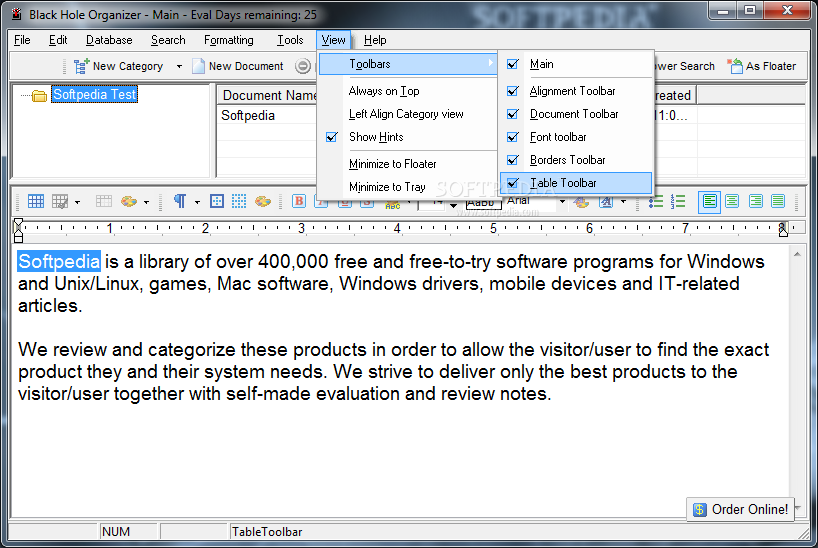Screen dimensions: 818x548
Task: Toggle the Font toolbar checkbox
Action: point(513,137)
